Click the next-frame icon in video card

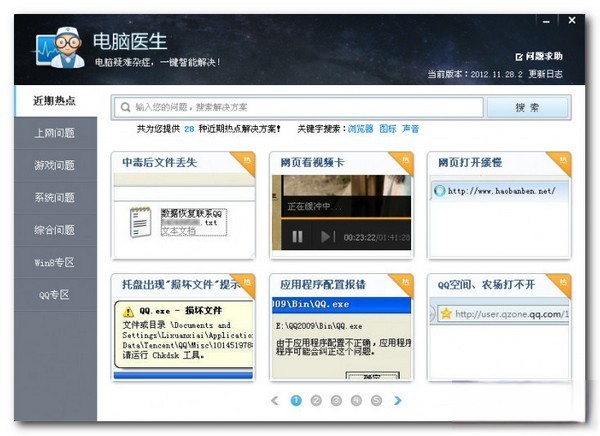(x=328, y=237)
